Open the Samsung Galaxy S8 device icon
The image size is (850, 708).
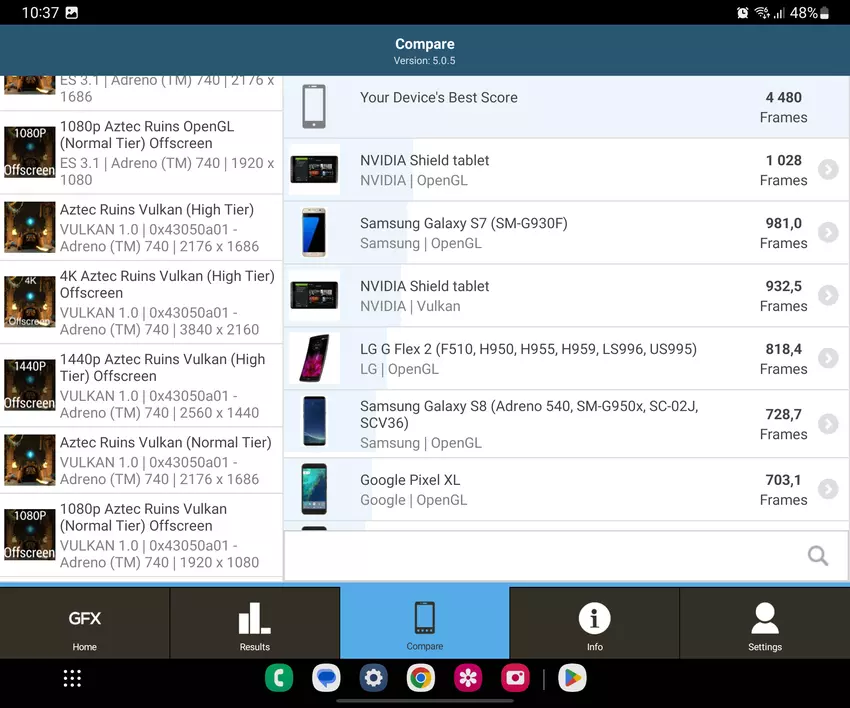click(x=314, y=424)
